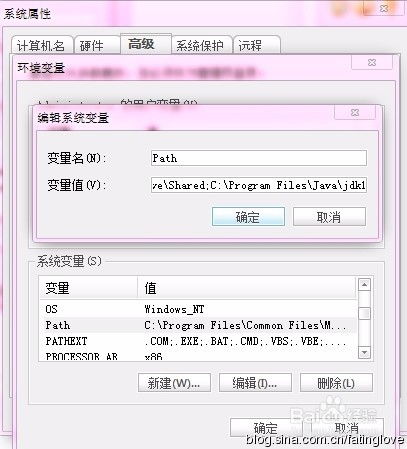Click the 变量名 input field containing Path
Viewport: 407px width, 449px height.
coord(259,158)
